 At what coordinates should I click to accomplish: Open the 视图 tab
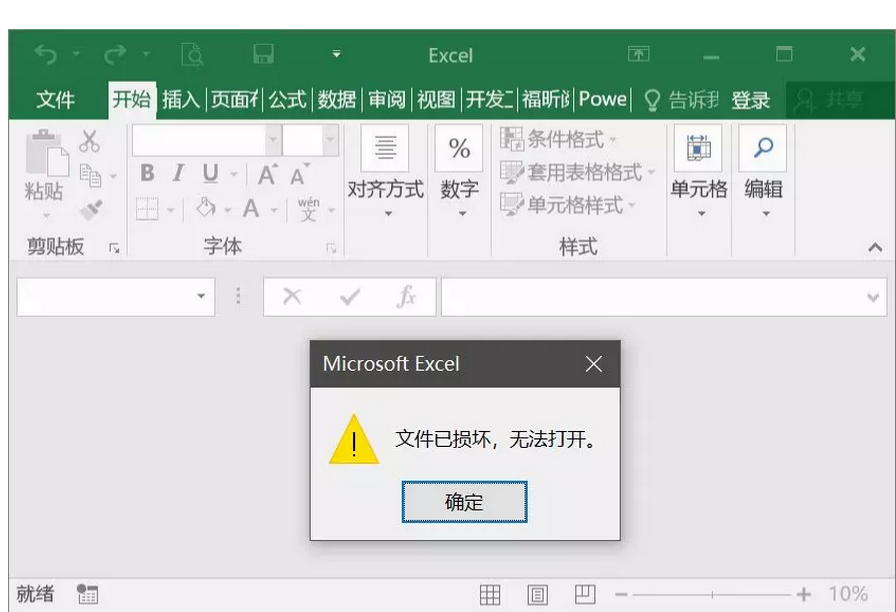click(x=436, y=99)
